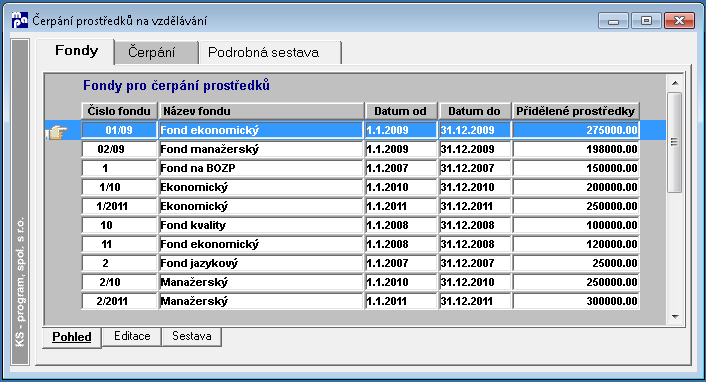Click the scrollbar down arrow
This screenshot has width=706, height=382.
675,317
